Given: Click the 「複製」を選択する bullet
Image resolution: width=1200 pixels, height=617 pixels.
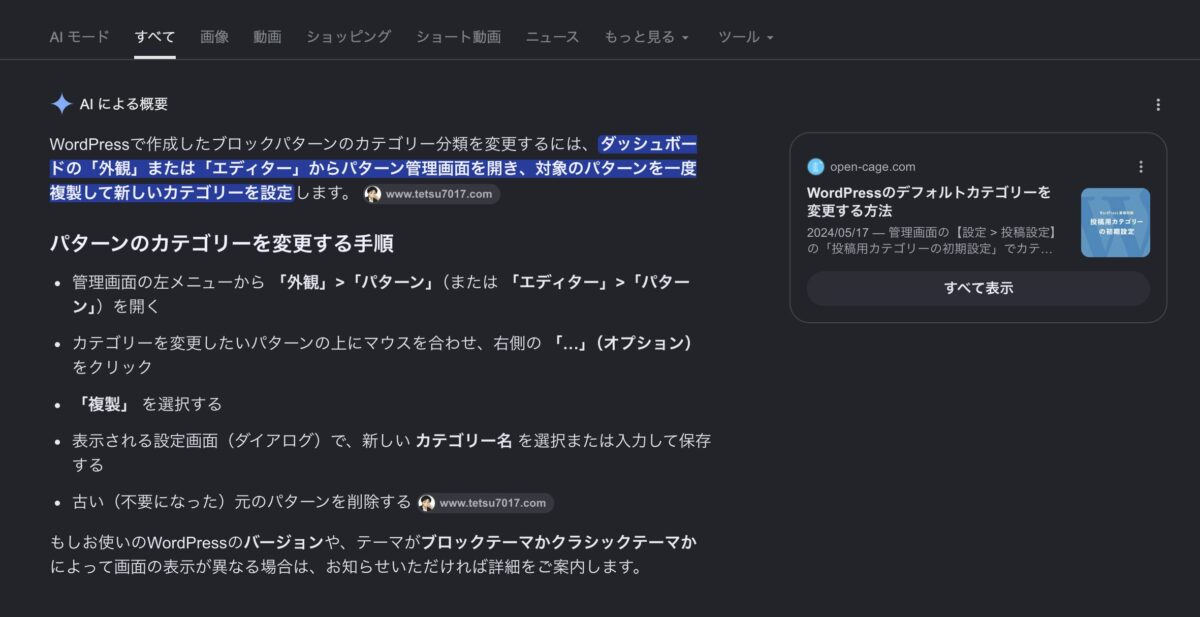Looking at the screenshot, I should (148, 404).
